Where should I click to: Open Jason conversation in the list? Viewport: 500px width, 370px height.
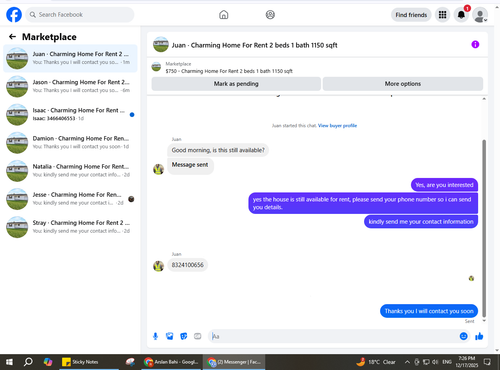[x=70, y=86]
